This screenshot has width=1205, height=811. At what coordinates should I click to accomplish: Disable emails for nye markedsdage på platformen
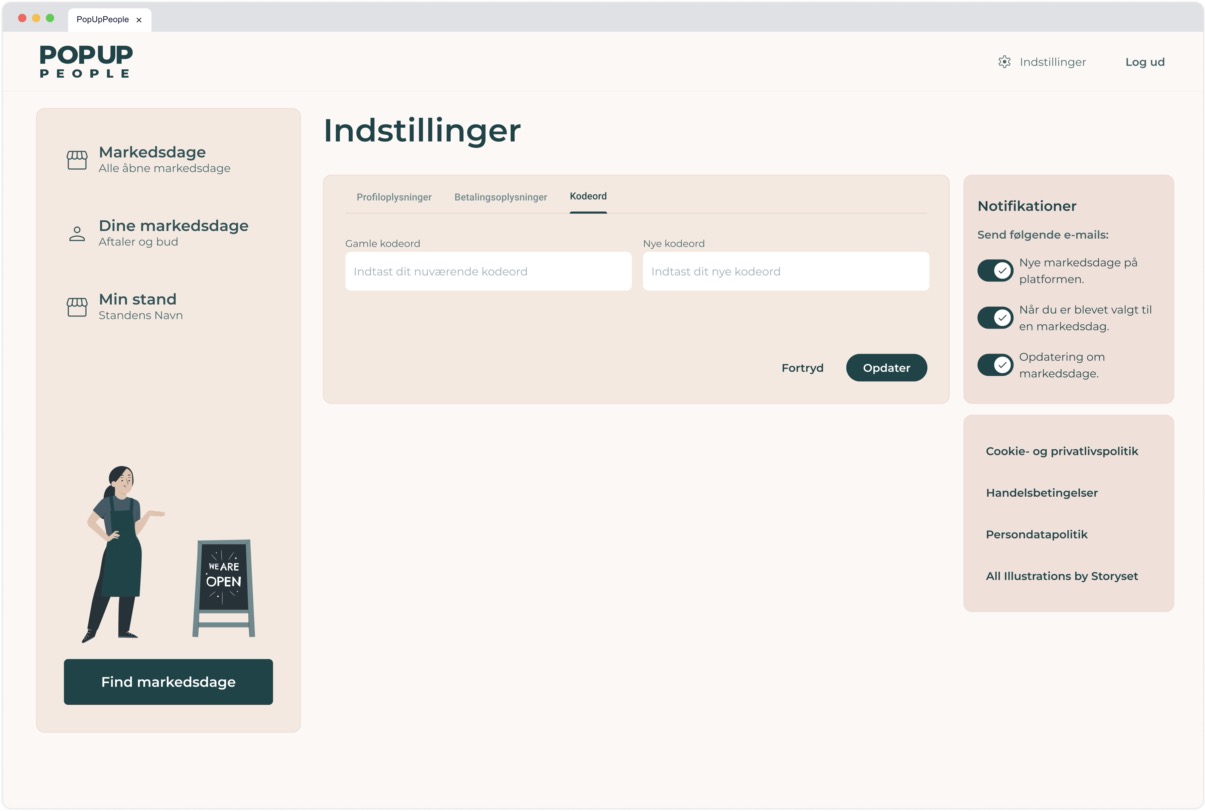coord(995,270)
